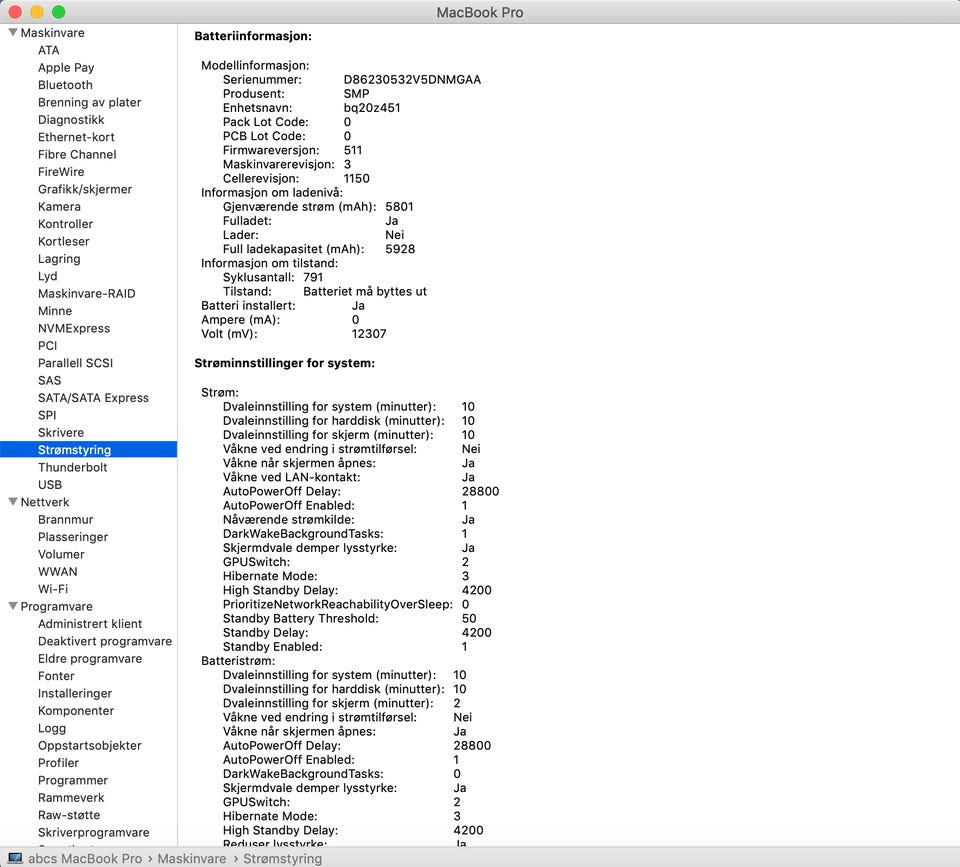
Task: Open Lagring in the sidebar
Action: point(59,259)
